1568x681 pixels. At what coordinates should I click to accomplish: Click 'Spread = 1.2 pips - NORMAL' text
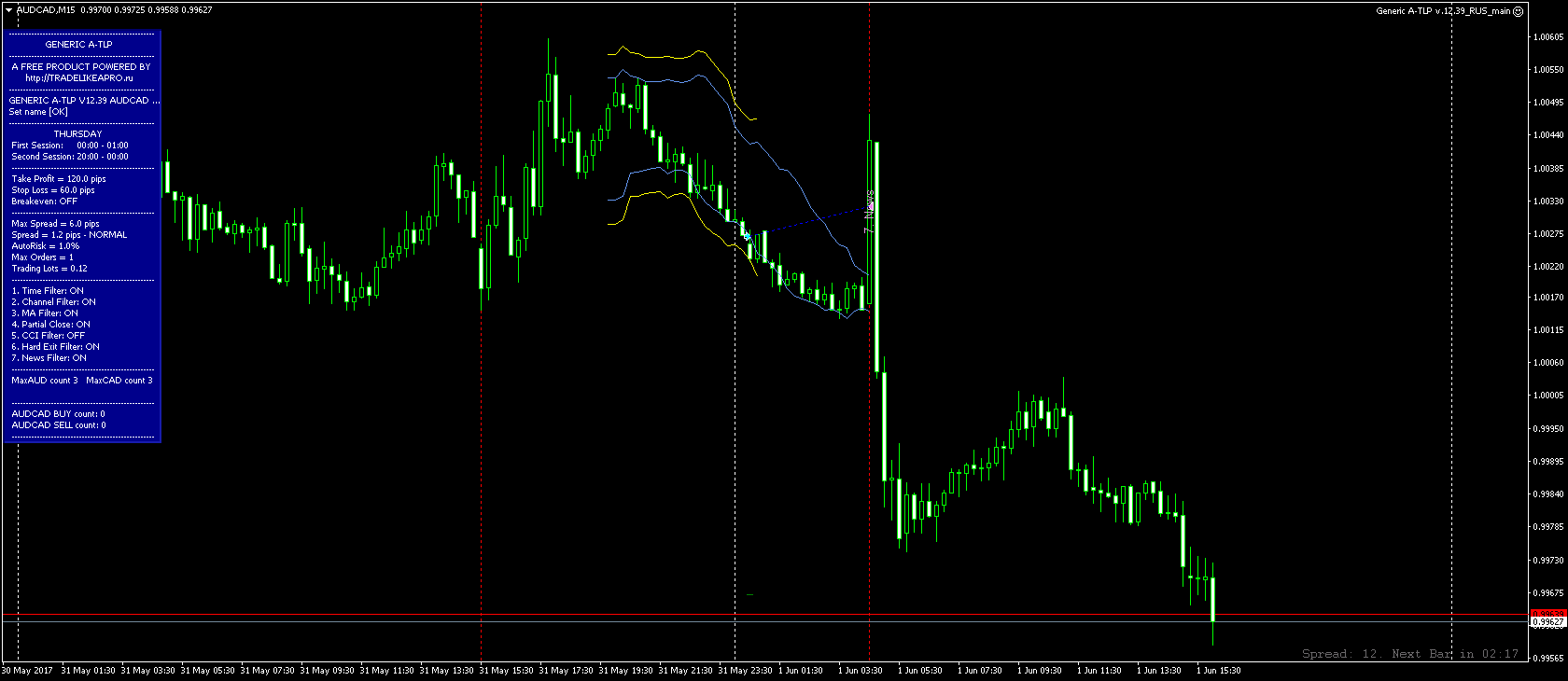pos(69,235)
